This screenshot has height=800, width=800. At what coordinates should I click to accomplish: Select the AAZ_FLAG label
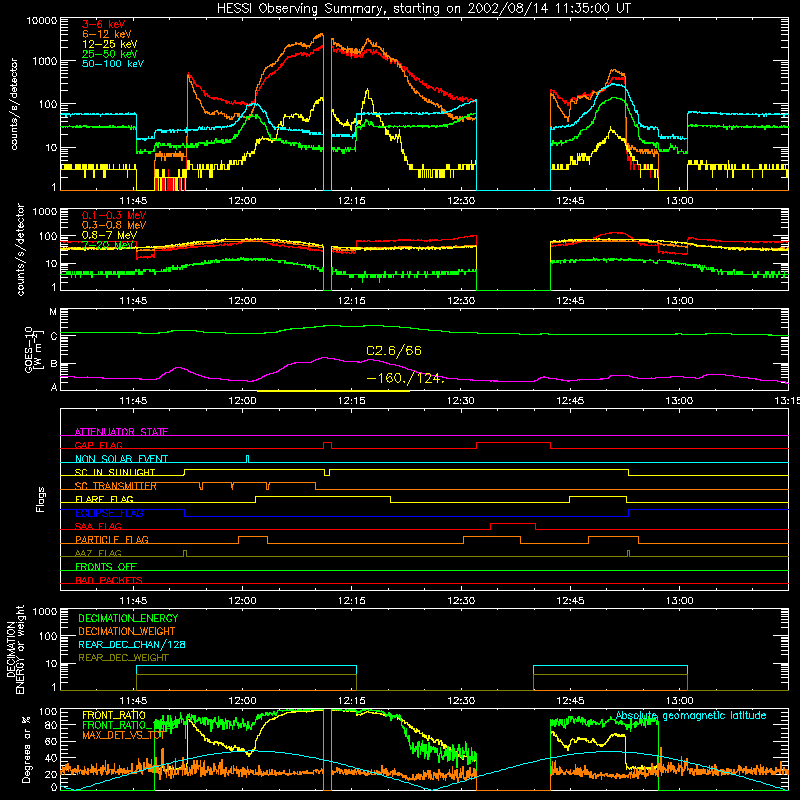pos(98,553)
